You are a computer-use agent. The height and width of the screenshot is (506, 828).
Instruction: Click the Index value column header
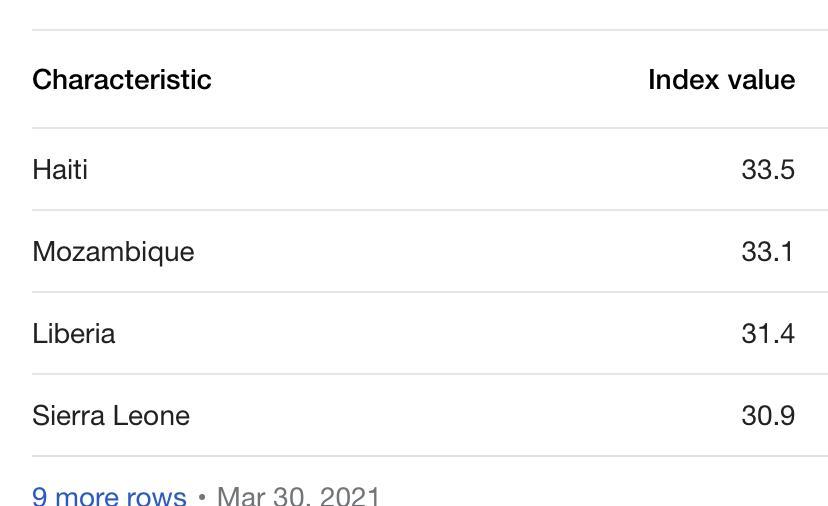[x=721, y=80]
